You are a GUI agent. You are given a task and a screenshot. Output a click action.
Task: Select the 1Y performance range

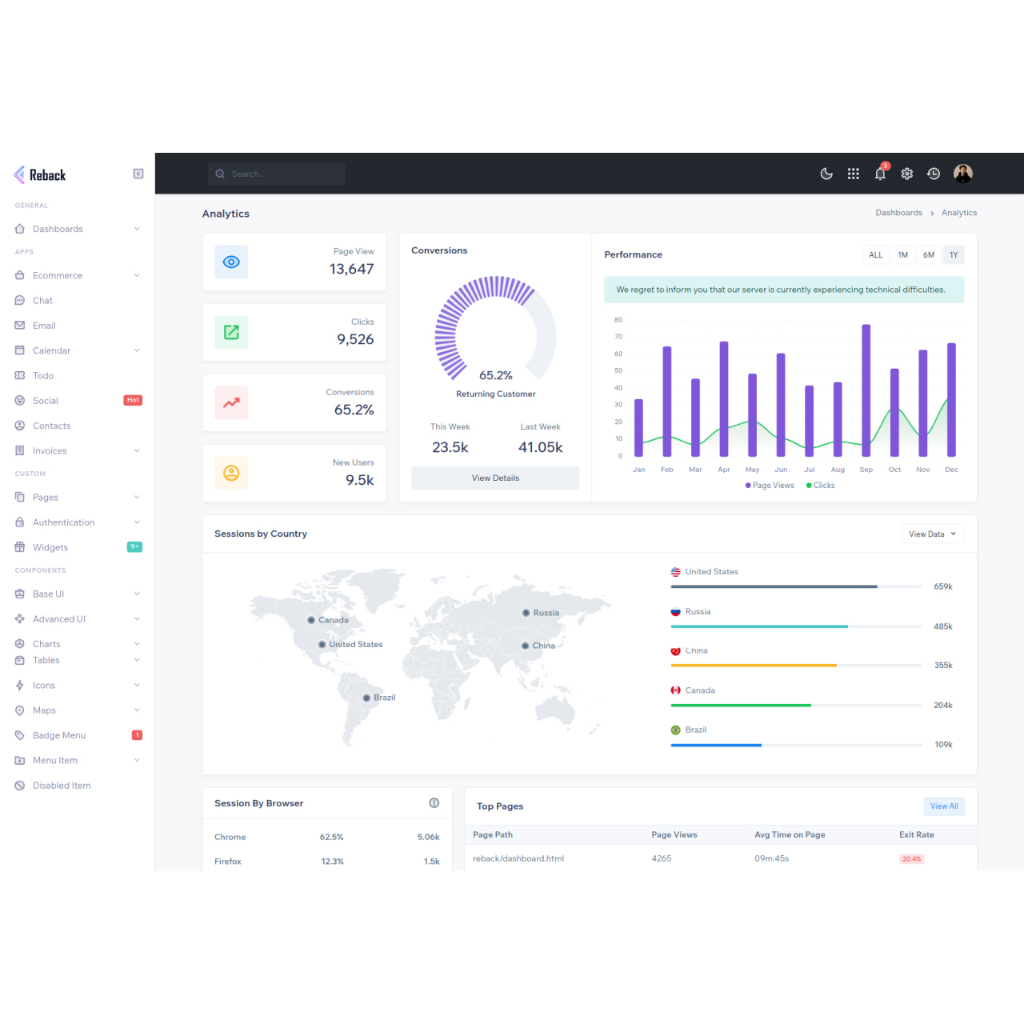[953, 255]
